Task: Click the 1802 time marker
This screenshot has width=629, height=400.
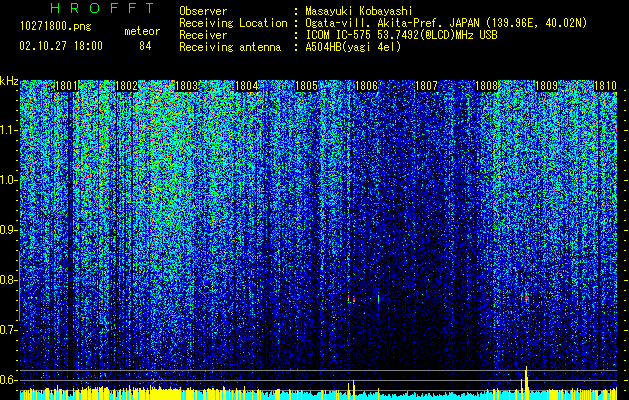Action: coord(126,86)
